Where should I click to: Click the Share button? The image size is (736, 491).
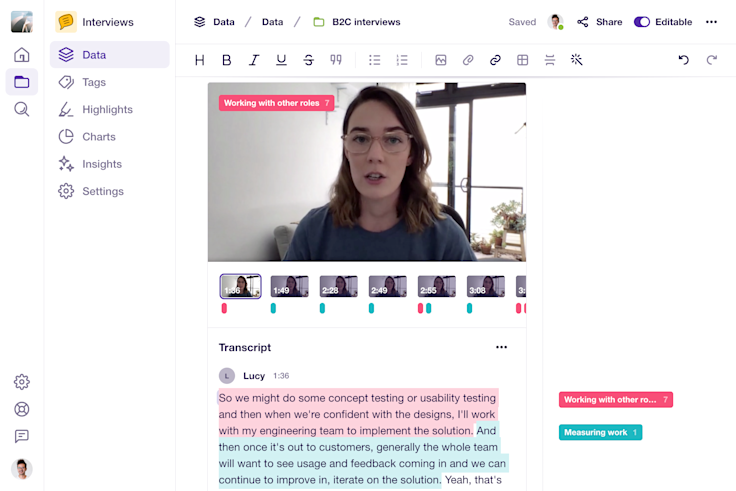600,22
